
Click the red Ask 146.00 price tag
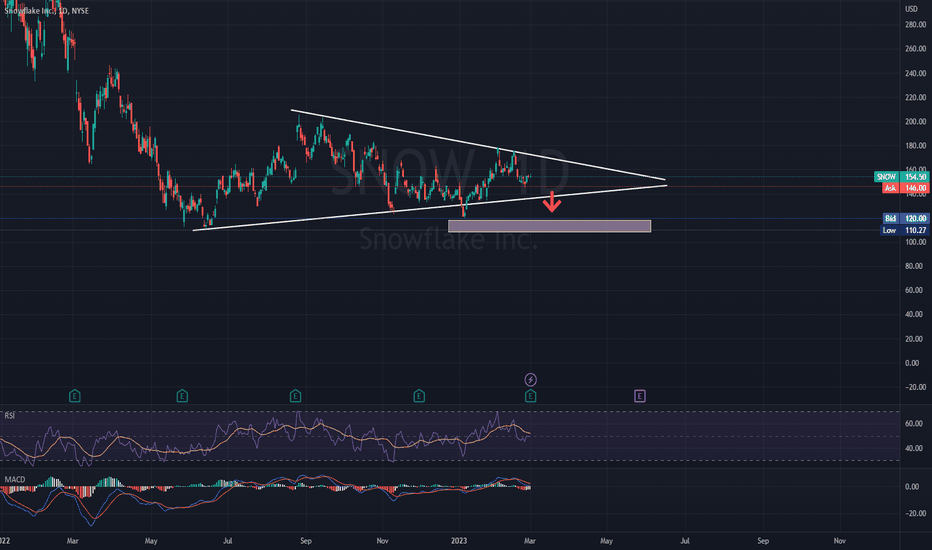tap(905, 188)
